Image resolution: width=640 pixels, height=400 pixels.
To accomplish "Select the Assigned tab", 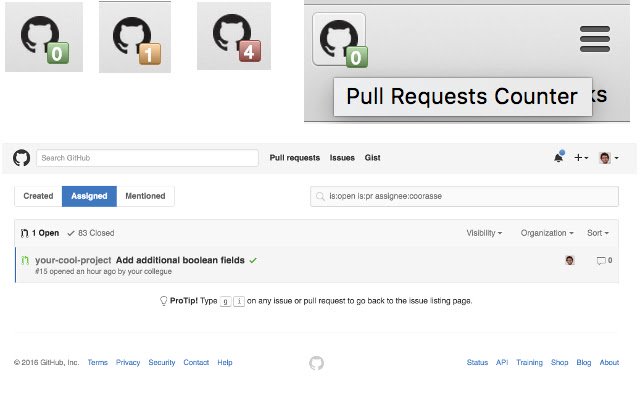I will pyautogui.click(x=89, y=196).
